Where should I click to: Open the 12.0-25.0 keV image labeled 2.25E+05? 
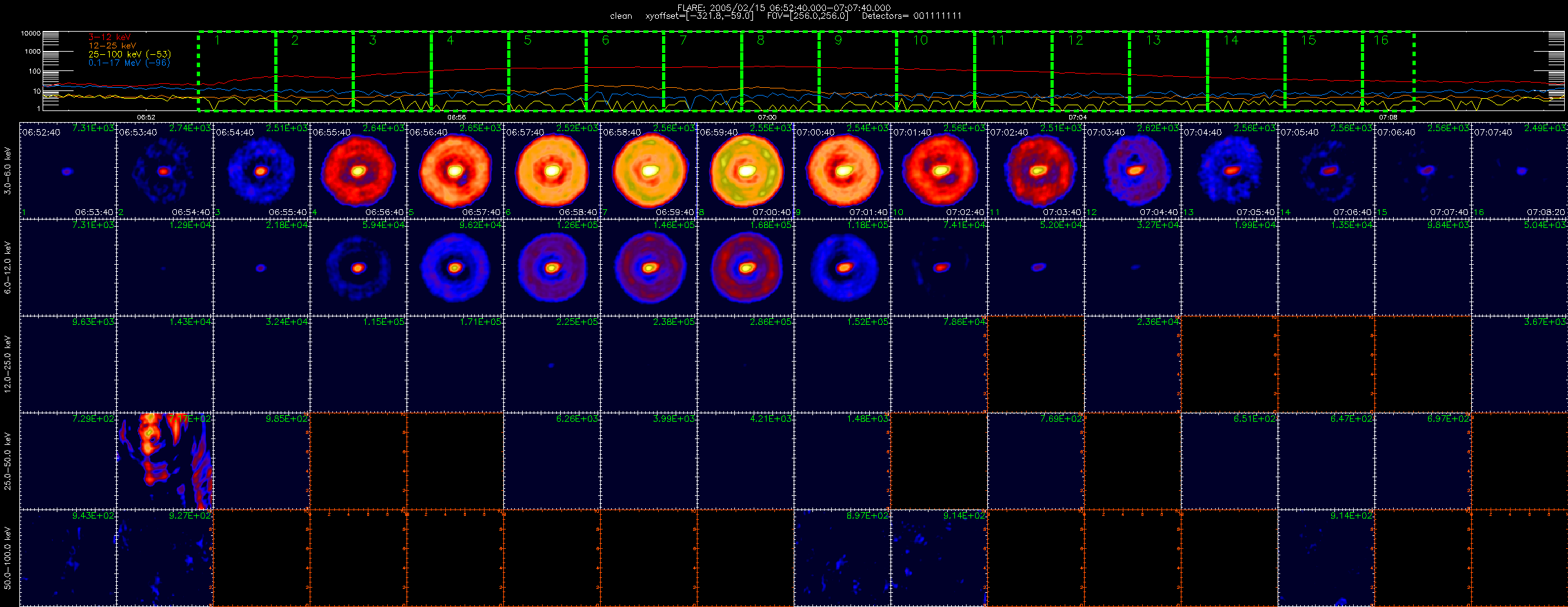pos(552,364)
